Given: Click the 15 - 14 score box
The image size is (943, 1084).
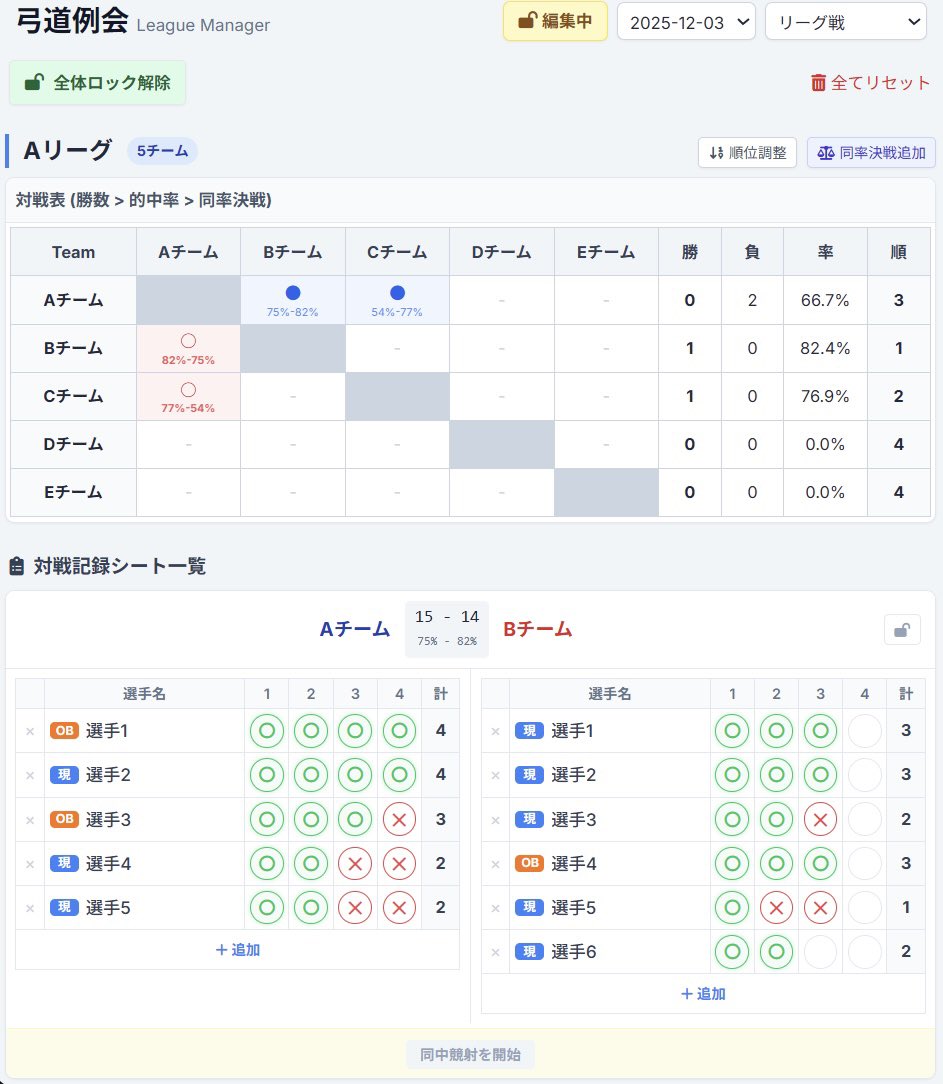Looking at the screenshot, I should point(447,629).
